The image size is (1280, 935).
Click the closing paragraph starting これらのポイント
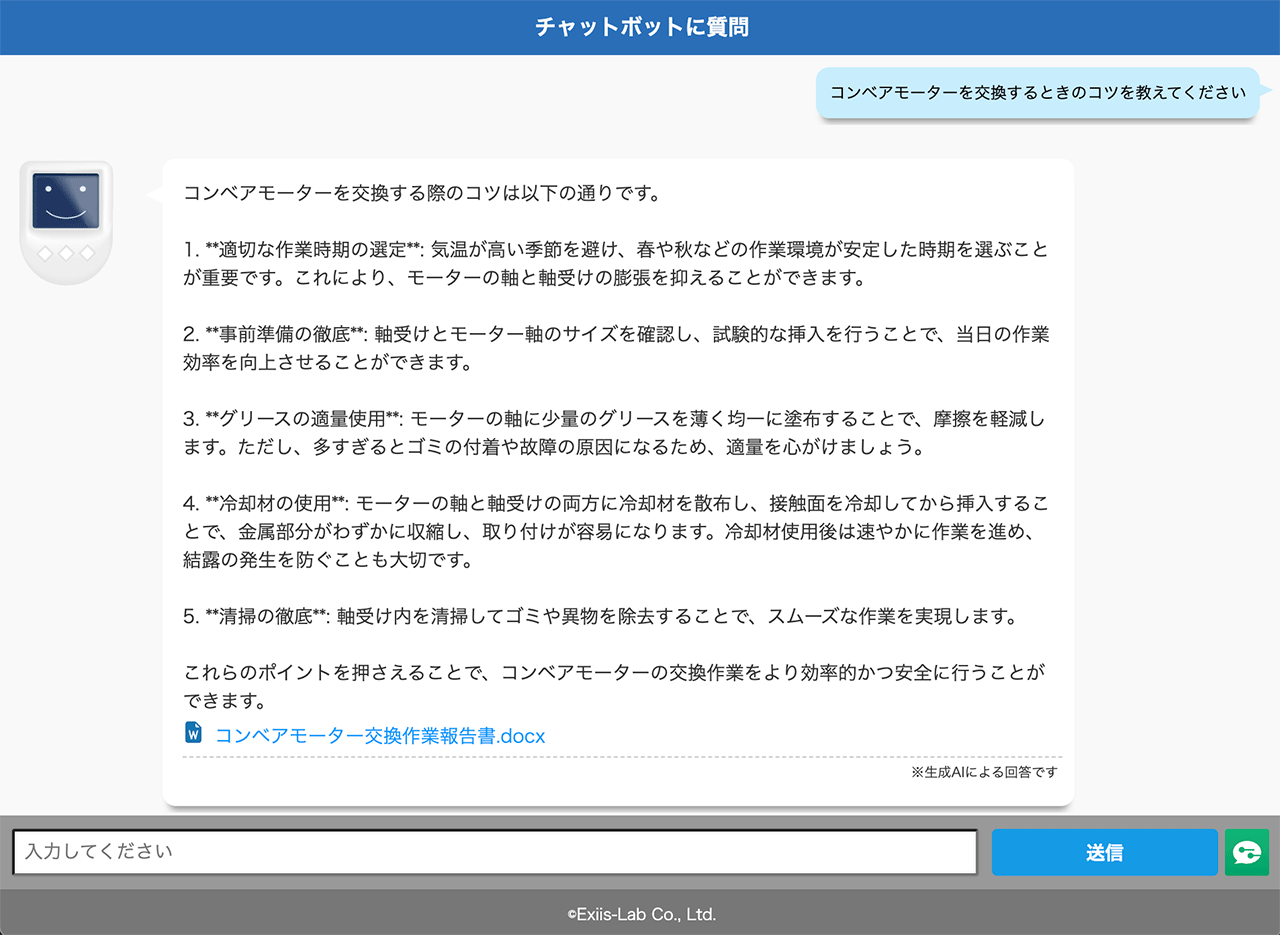614,673
